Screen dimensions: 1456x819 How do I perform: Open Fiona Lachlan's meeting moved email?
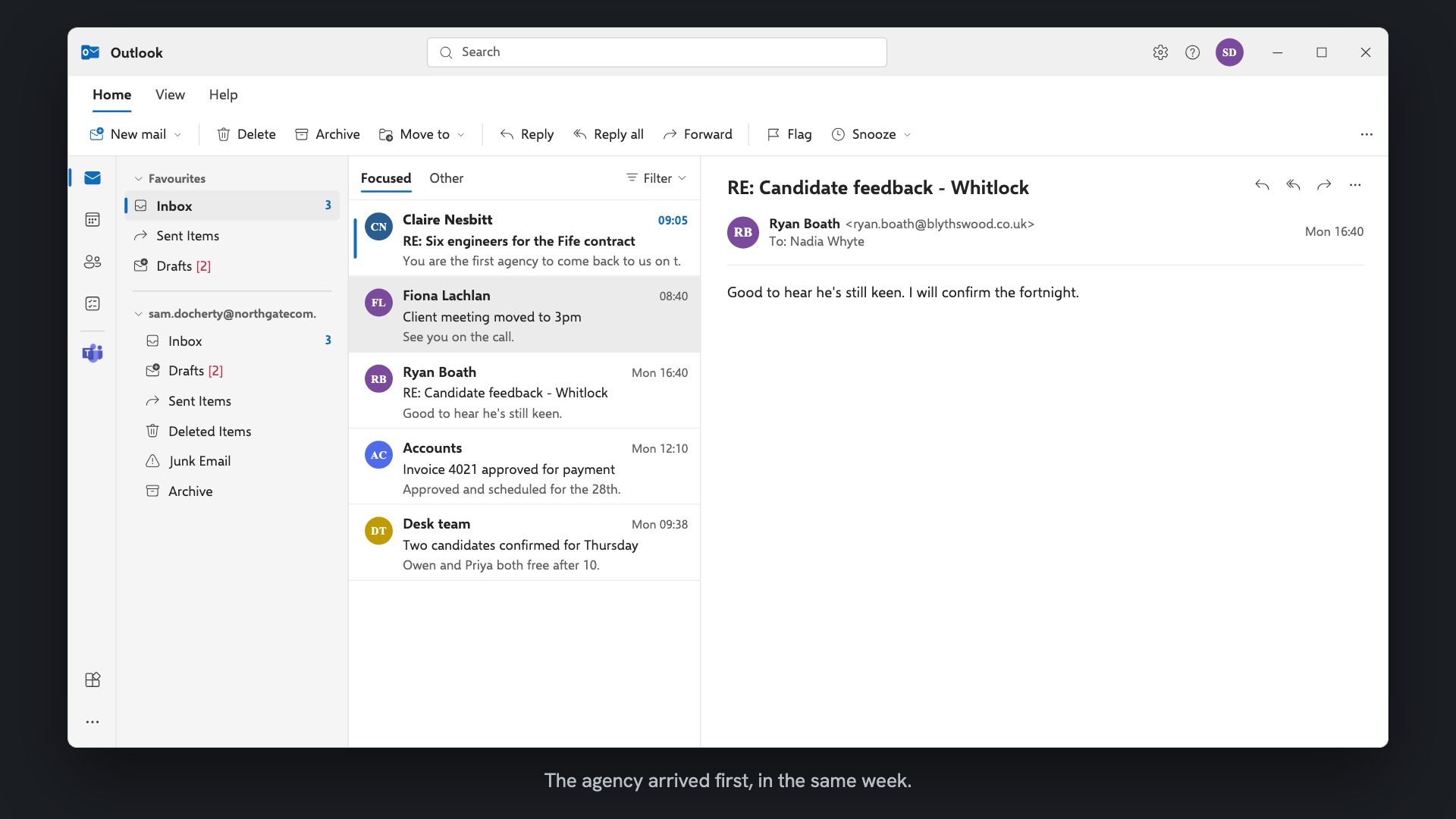tap(524, 315)
